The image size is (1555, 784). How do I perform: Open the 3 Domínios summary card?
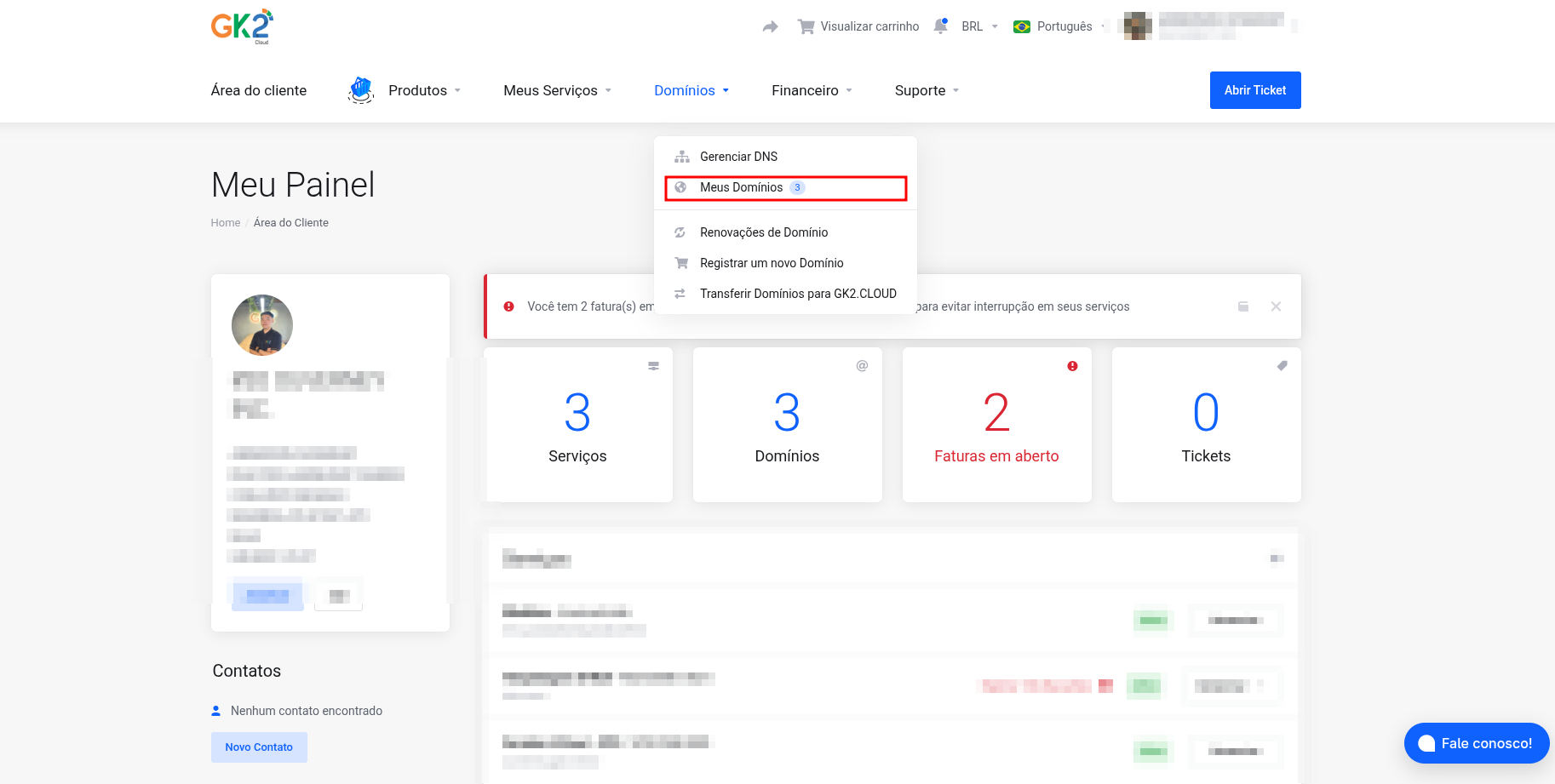click(788, 425)
